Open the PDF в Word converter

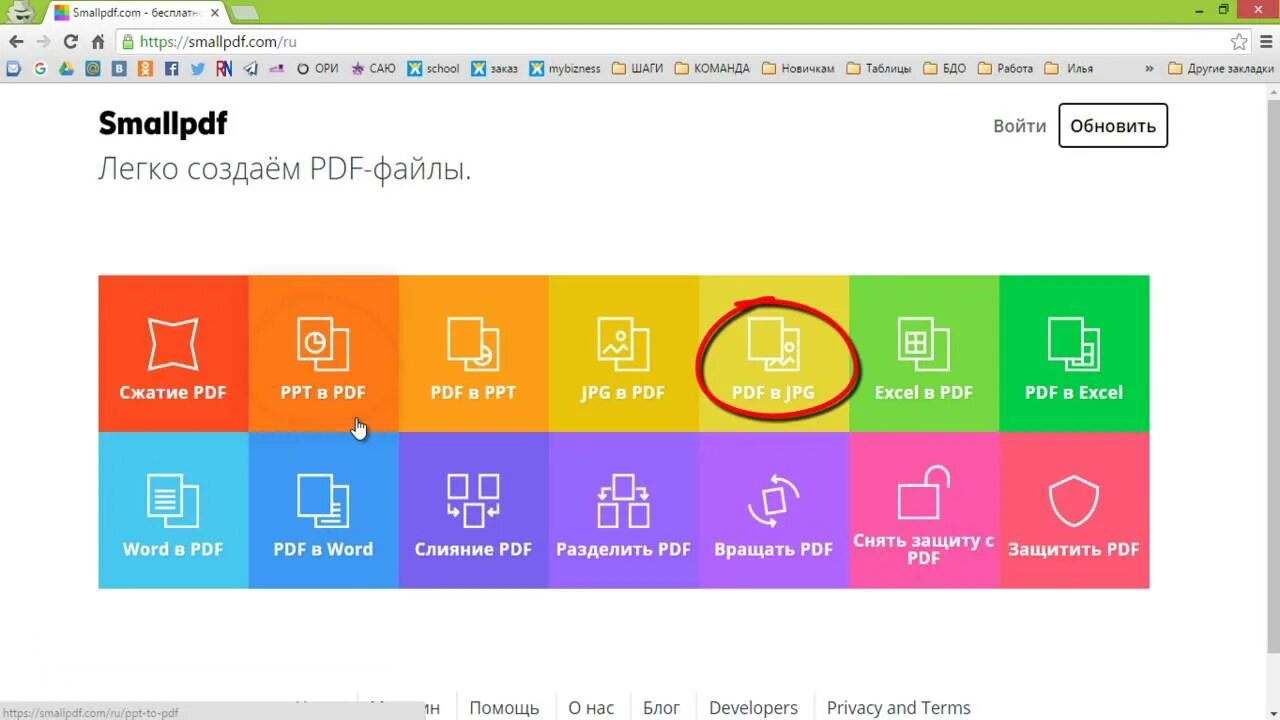pos(323,510)
